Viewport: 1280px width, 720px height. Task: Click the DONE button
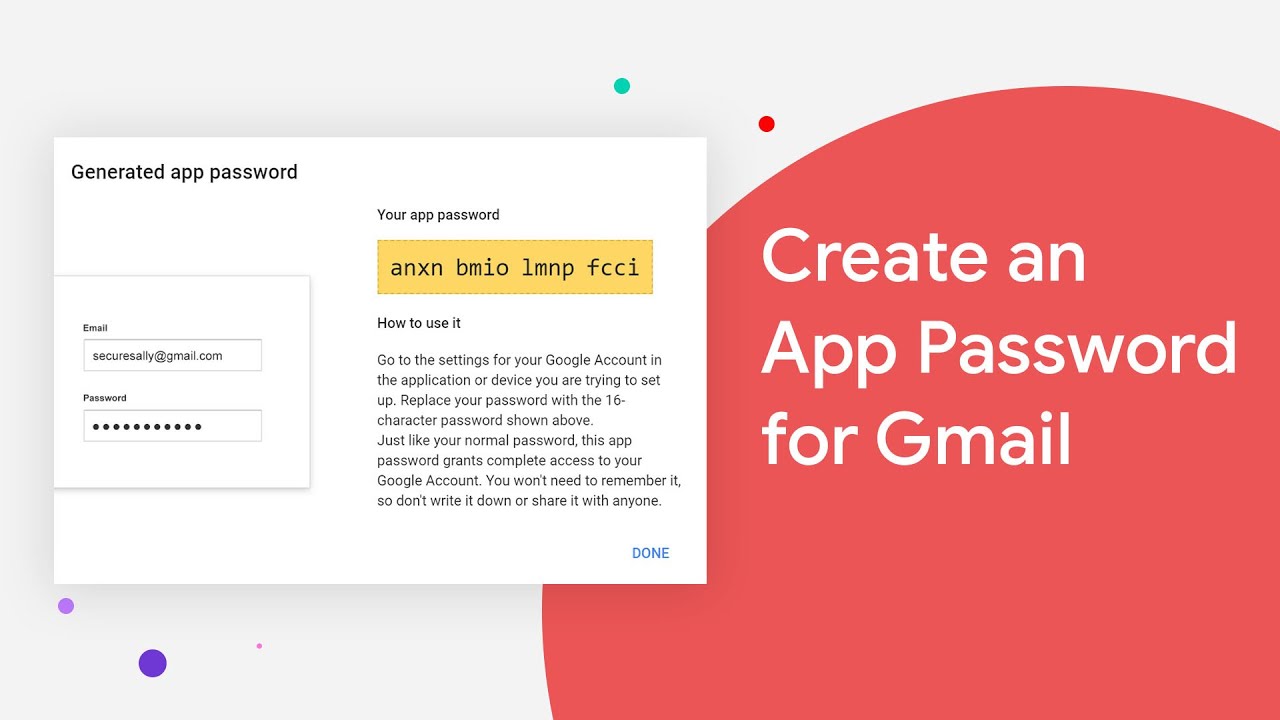tap(650, 553)
